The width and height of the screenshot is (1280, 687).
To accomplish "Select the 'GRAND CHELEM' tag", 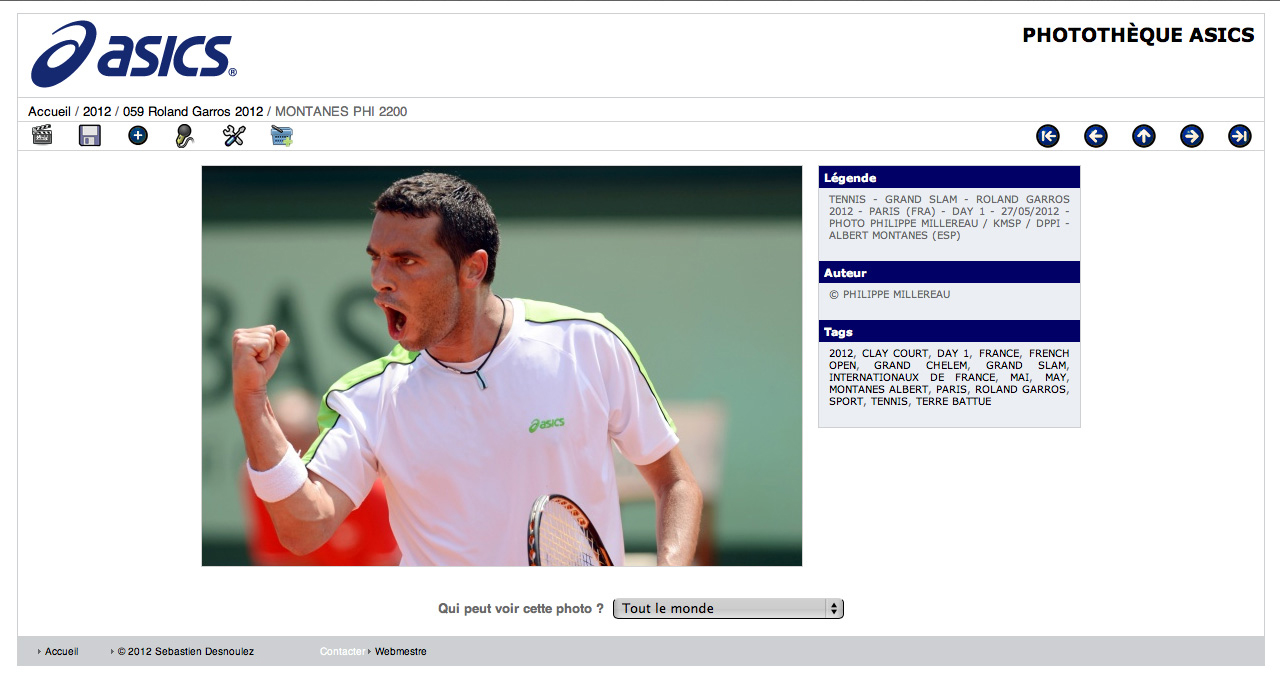I will pyautogui.click(x=920, y=365).
